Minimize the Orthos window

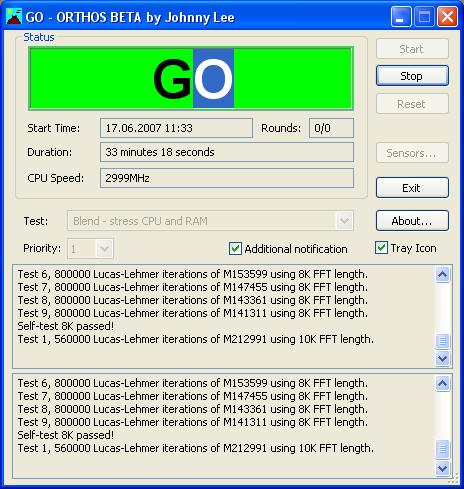pyautogui.click(x=401, y=16)
